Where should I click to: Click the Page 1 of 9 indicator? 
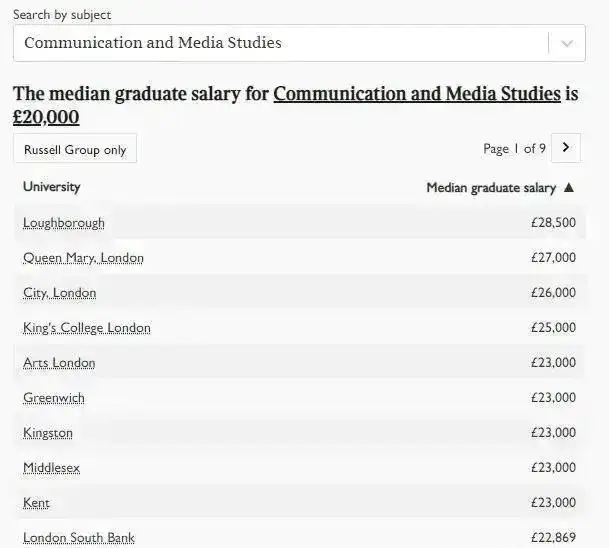[514, 148]
